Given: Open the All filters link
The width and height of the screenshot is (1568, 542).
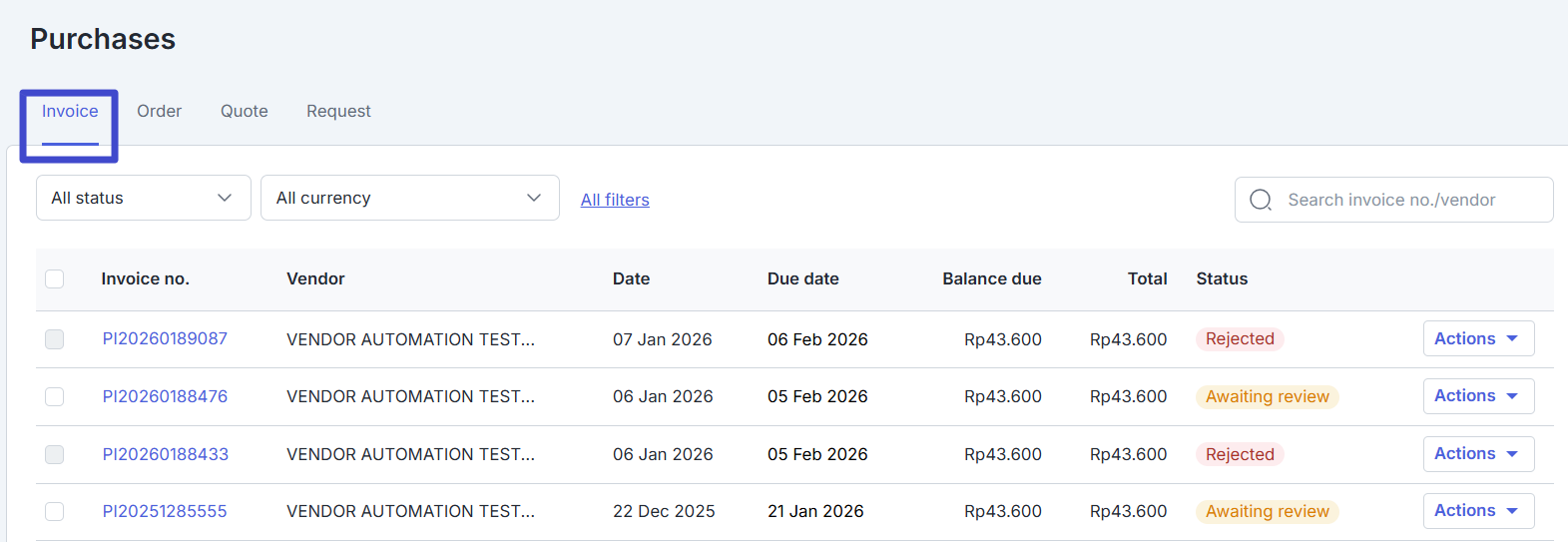Looking at the screenshot, I should pyautogui.click(x=615, y=200).
